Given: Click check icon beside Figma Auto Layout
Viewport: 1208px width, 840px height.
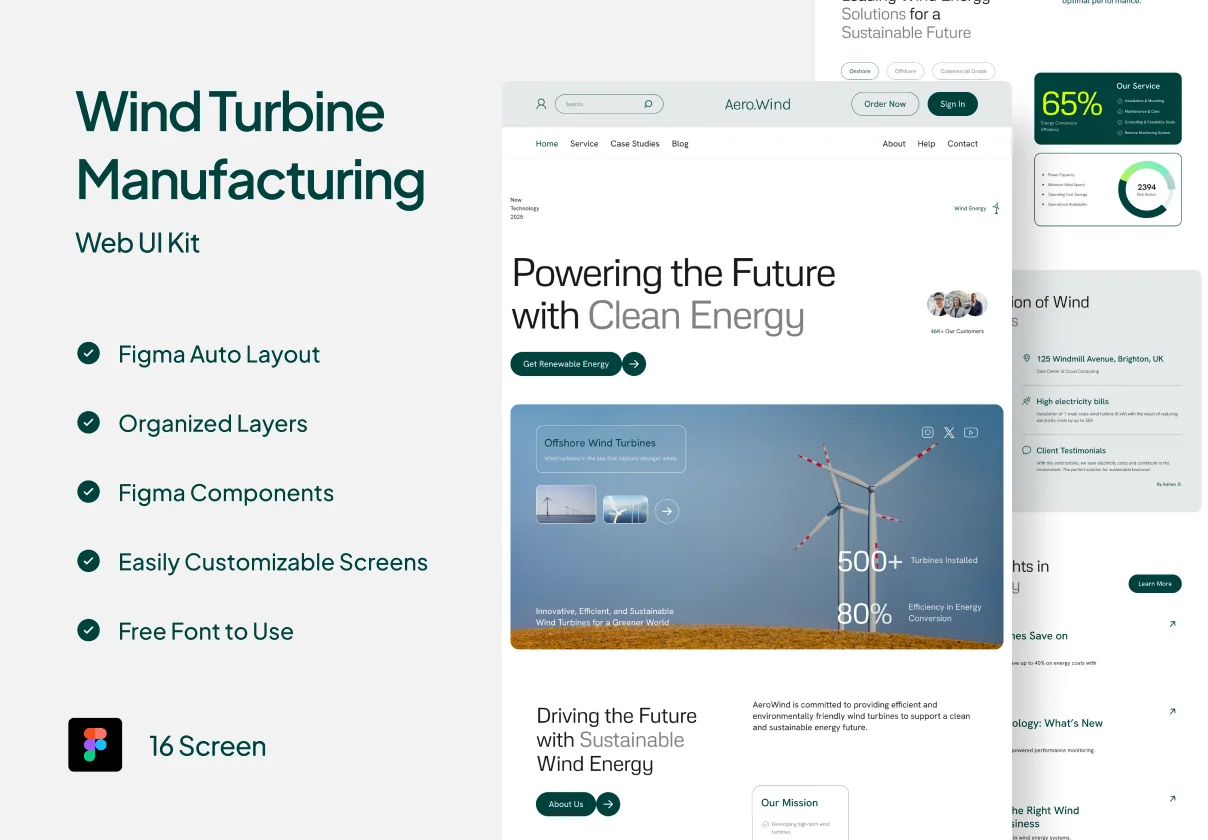Looking at the screenshot, I should point(89,353).
